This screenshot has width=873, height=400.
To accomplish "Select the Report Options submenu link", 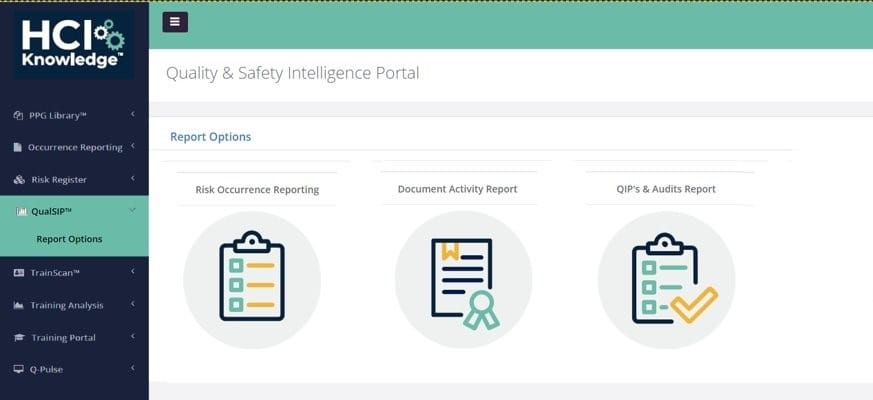I will click(x=70, y=239).
